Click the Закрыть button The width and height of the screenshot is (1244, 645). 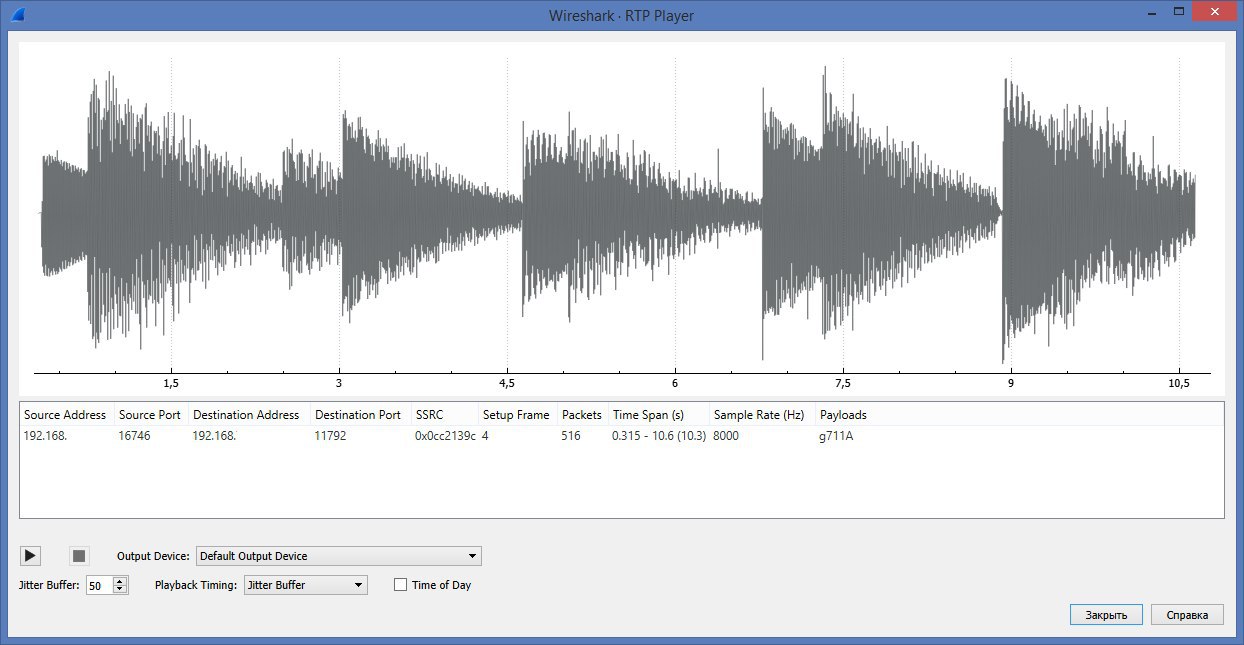tap(1107, 615)
